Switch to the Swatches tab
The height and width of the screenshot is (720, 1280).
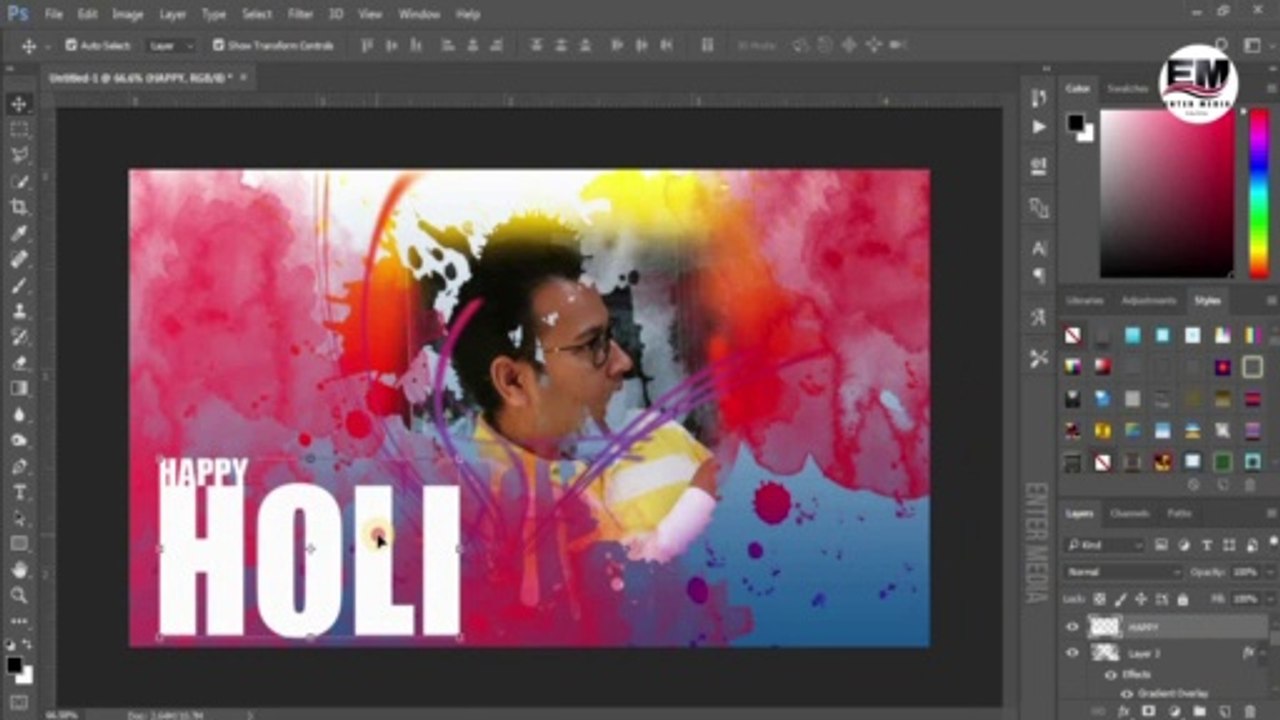[1128, 89]
